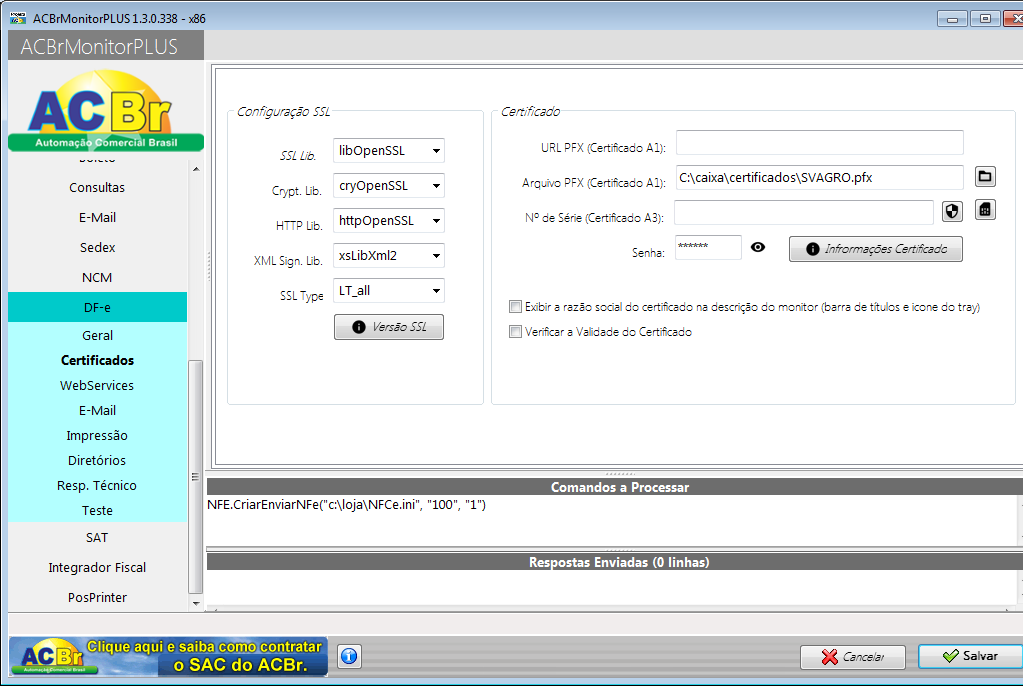This screenshot has width=1023, height=686.
Task: Select Sedex in the sidebar
Action: click(x=97, y=247)
